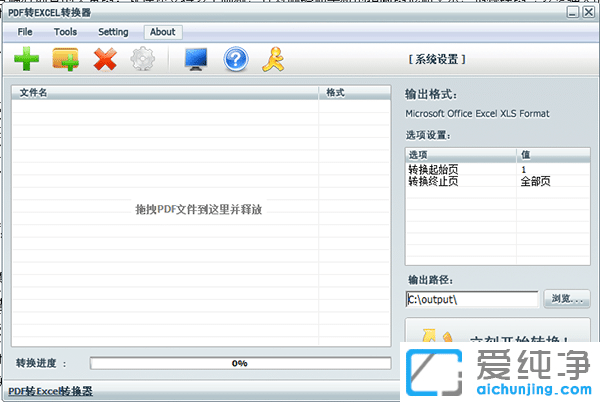
Task: Open the blue question mark help icon
Action: point(236,59)
